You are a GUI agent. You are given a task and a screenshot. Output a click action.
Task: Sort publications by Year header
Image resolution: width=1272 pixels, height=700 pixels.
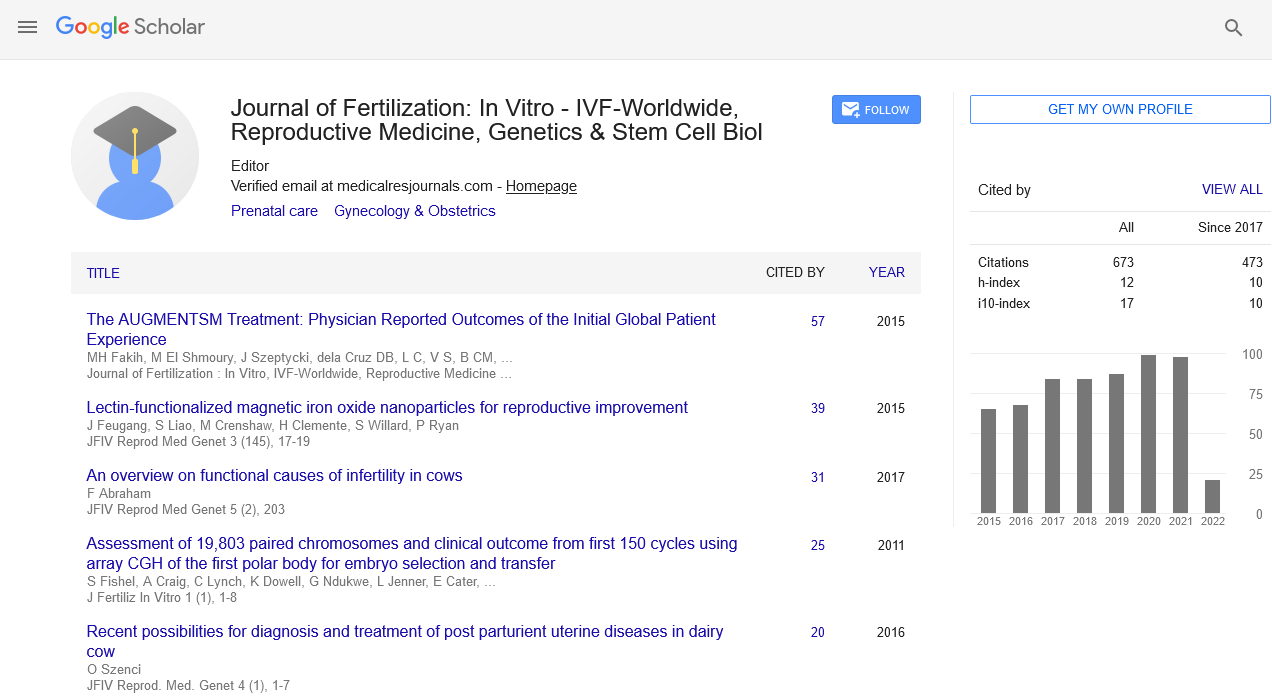pyautogui.click(x=886, y=272)
